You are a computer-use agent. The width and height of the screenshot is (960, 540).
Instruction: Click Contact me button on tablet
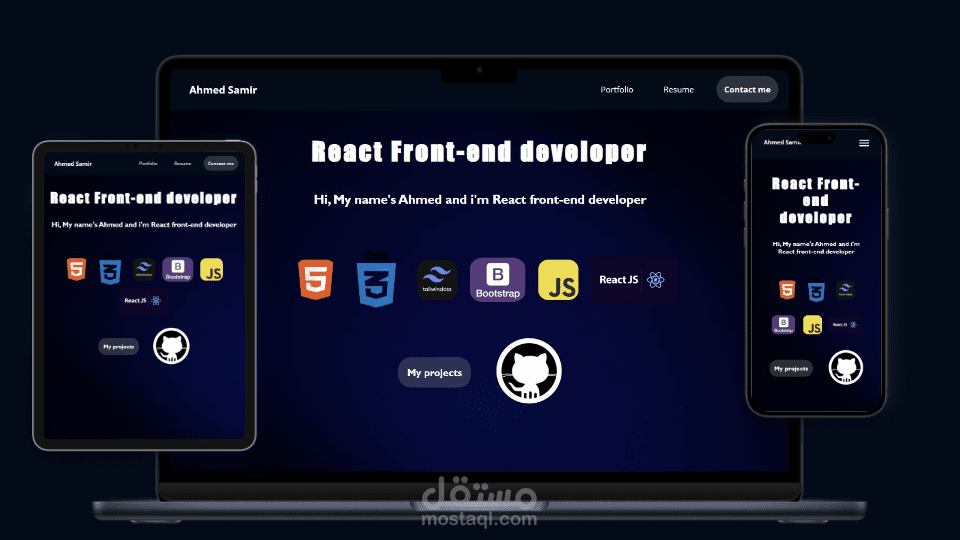[x=220, y=163]
